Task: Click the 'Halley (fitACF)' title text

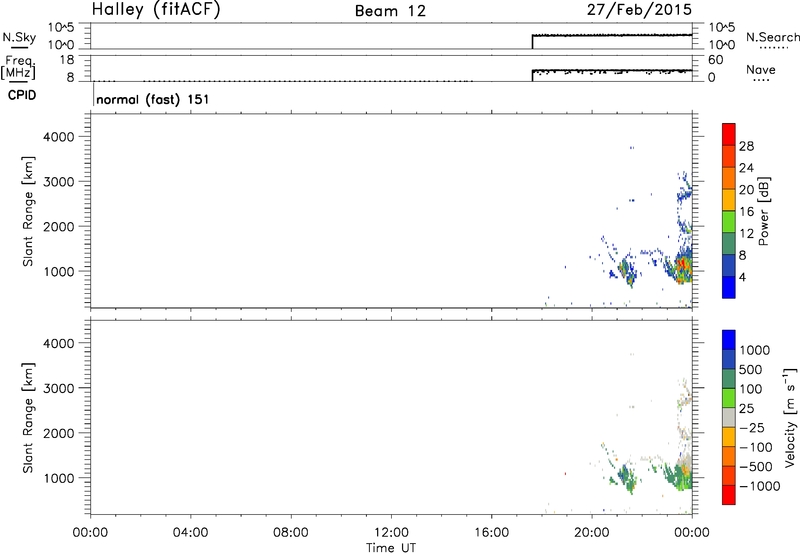Action: (156, 10)
